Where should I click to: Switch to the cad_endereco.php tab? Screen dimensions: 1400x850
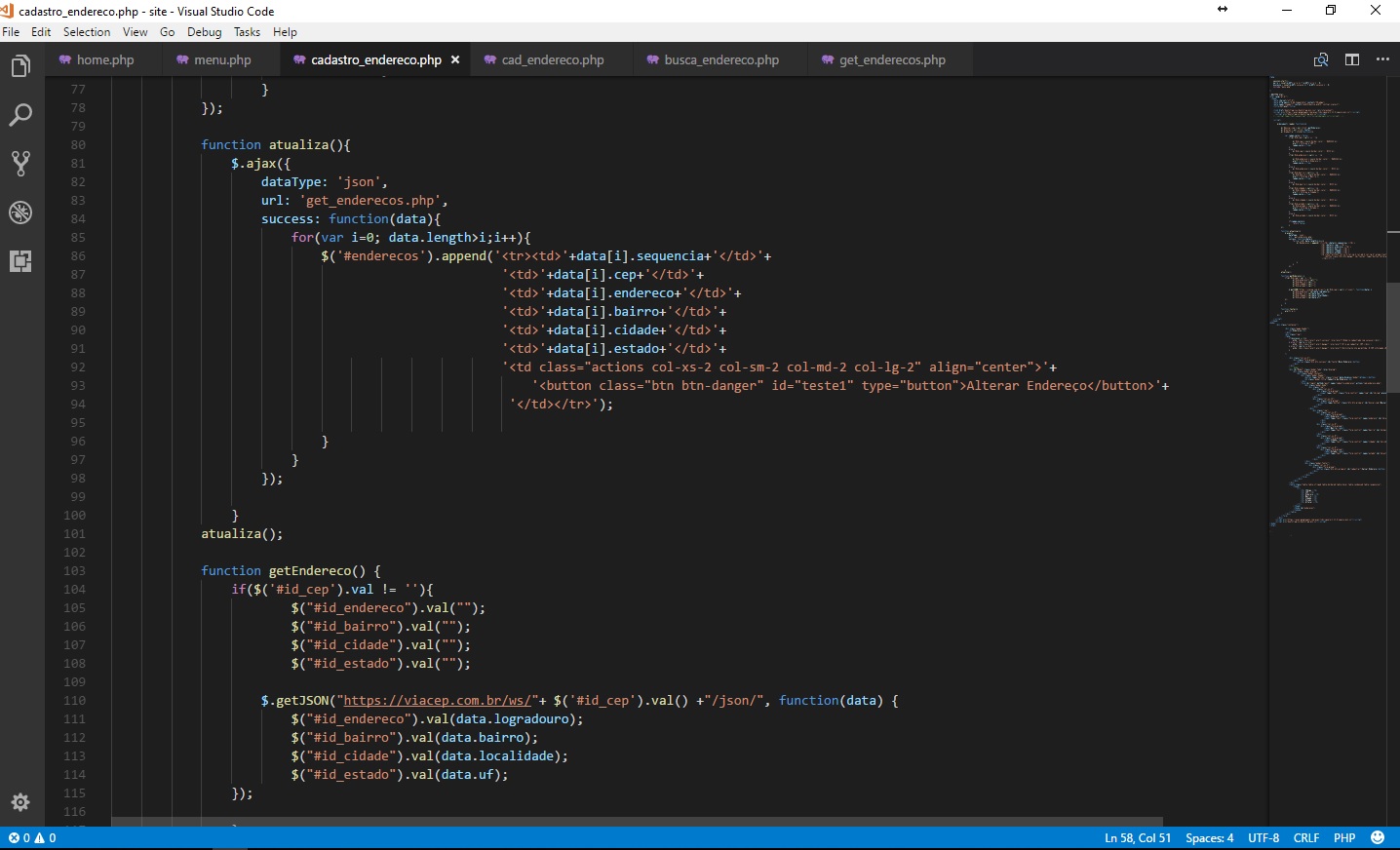[x=552, y=59]
